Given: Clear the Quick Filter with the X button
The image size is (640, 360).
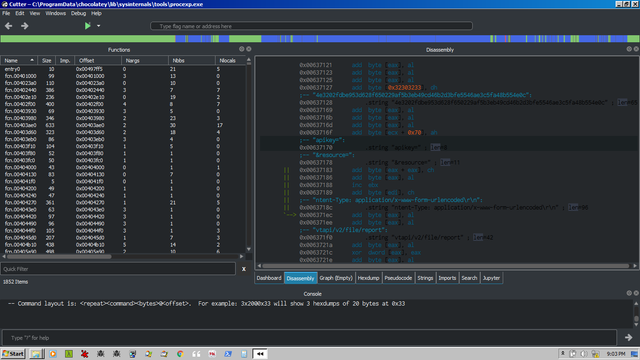Looking at the screenshot, I should coord(244,269).
